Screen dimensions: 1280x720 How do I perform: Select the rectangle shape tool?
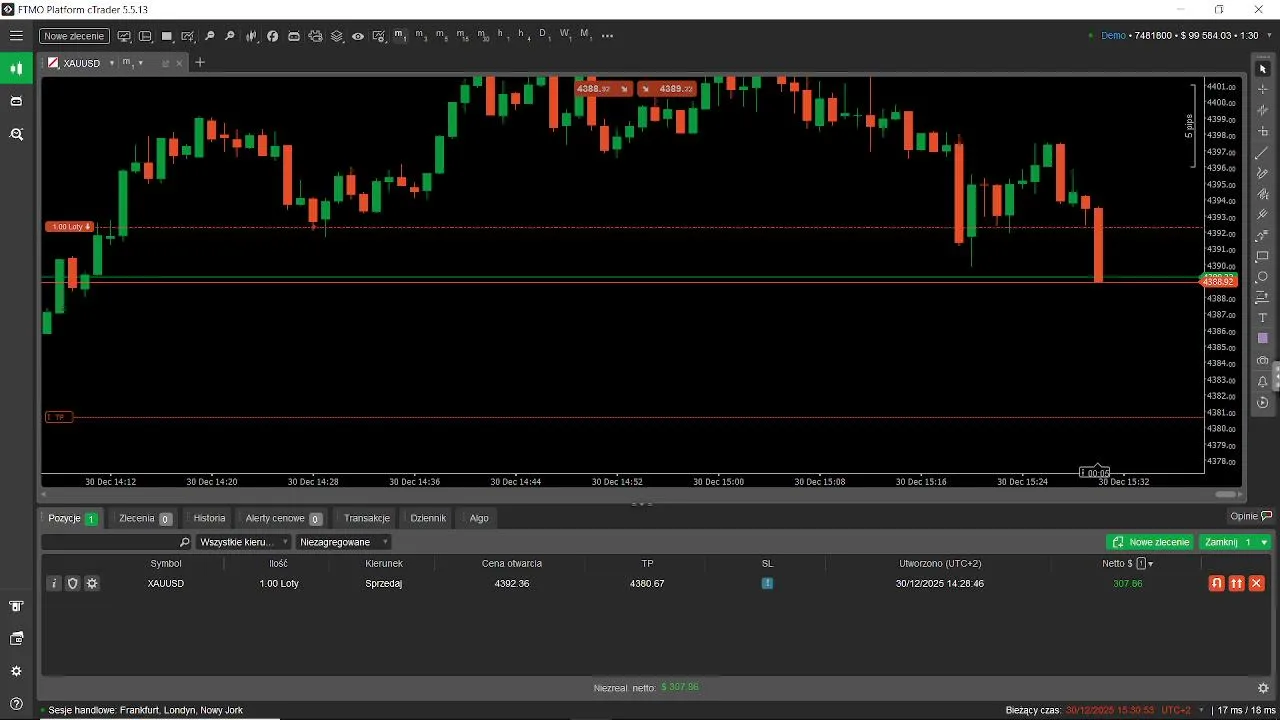pyautogui.click(x=1262, y=257)
